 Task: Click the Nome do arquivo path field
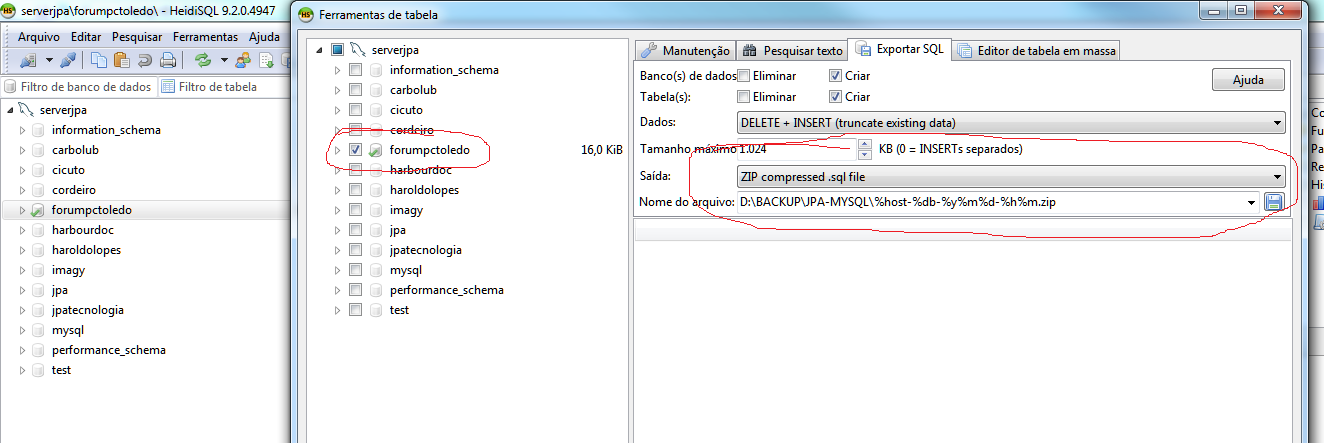990,203
